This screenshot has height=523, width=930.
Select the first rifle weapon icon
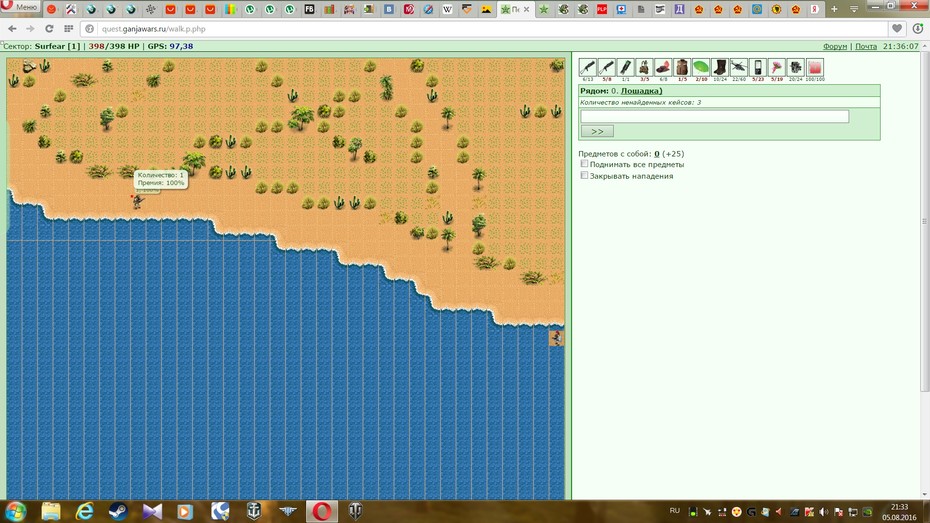(587, 68)
